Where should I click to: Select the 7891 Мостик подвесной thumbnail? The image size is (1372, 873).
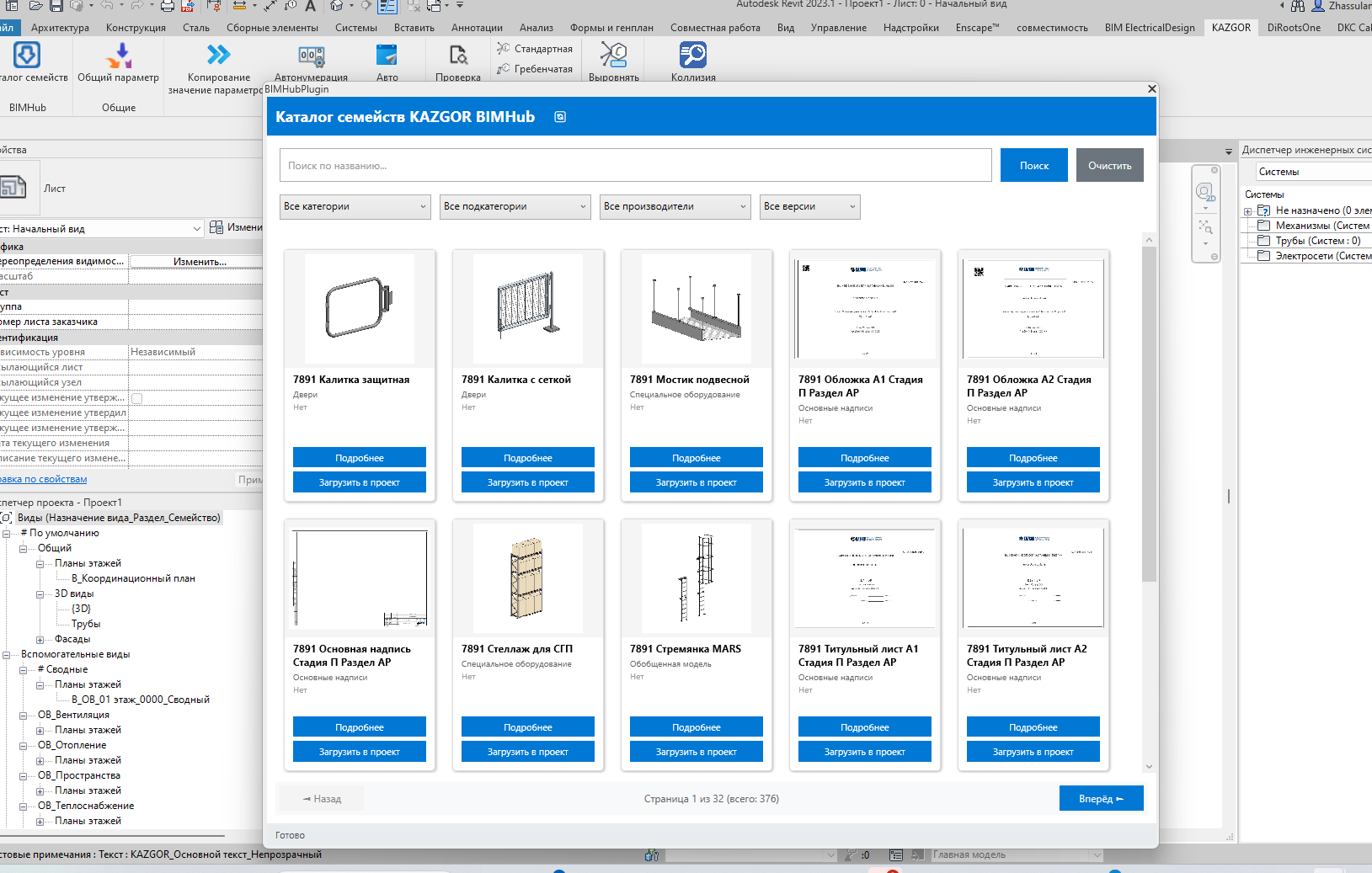coord(697,309)
